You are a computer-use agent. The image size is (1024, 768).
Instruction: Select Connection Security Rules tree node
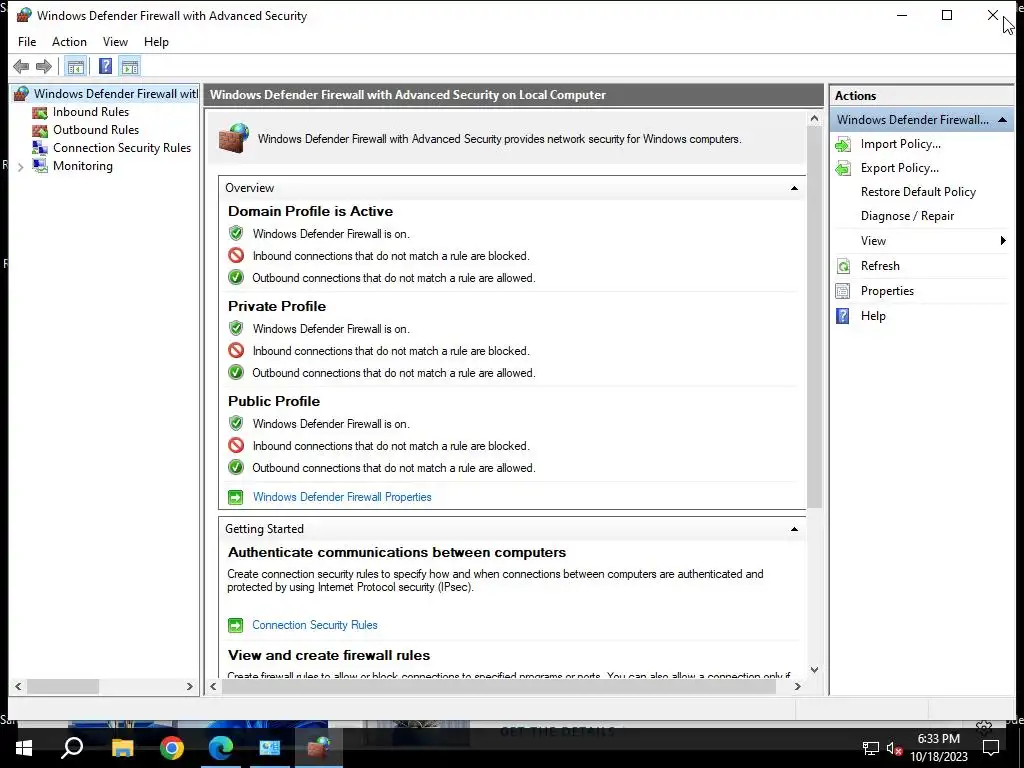(x=122, y=148)
